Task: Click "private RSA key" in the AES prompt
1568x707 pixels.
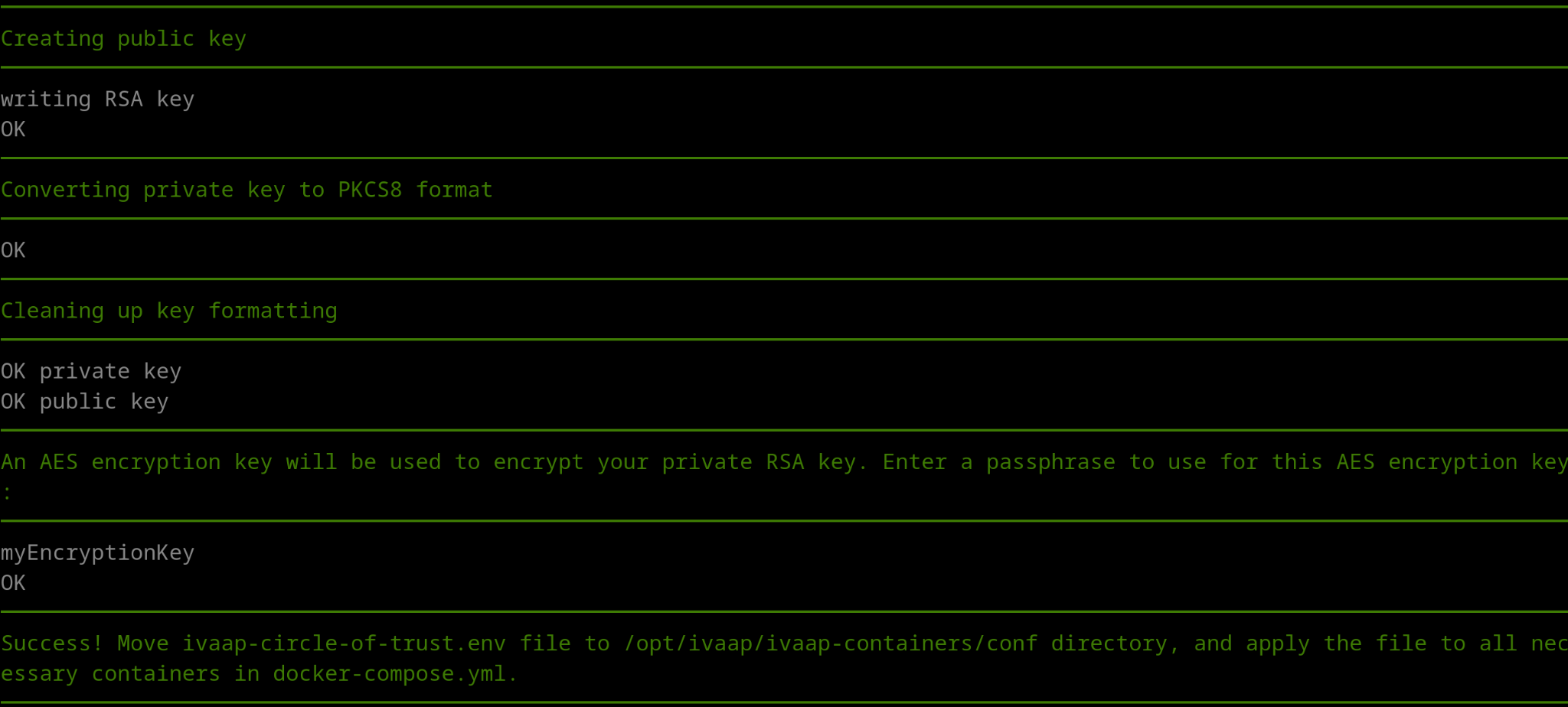Action: [x=733, y=462]
